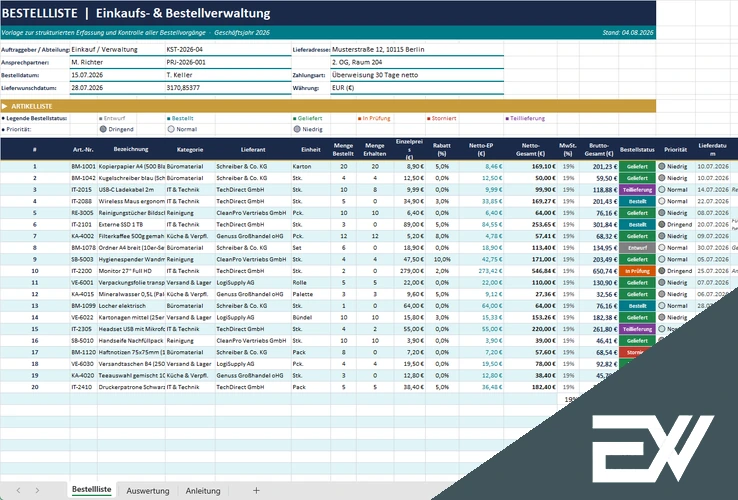This screenshot has width=738, height=500.
Task: Select Dringend priority legend circle
Action: (103, 129)
